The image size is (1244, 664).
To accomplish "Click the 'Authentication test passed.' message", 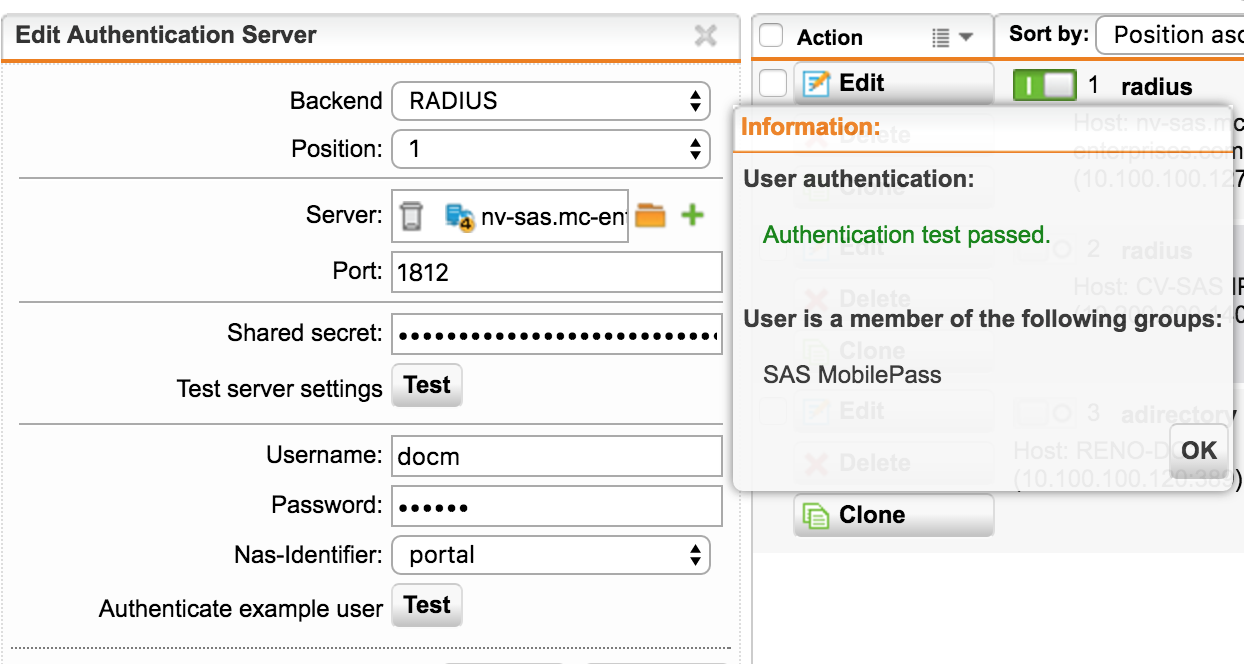I will 907,235.
